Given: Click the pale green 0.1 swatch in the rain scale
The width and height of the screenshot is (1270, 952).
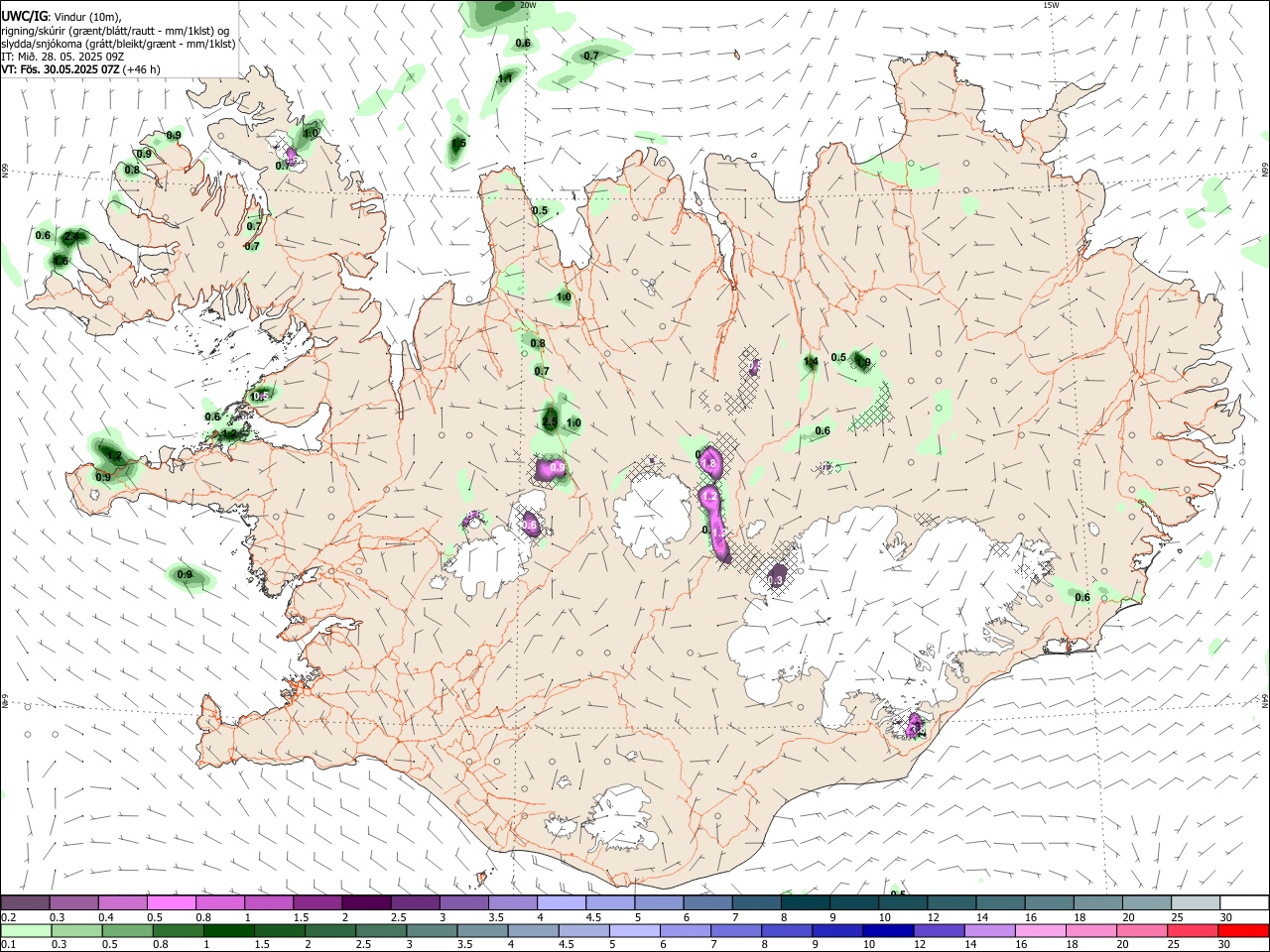Looking at the screenshot, I should coord(25,931).
